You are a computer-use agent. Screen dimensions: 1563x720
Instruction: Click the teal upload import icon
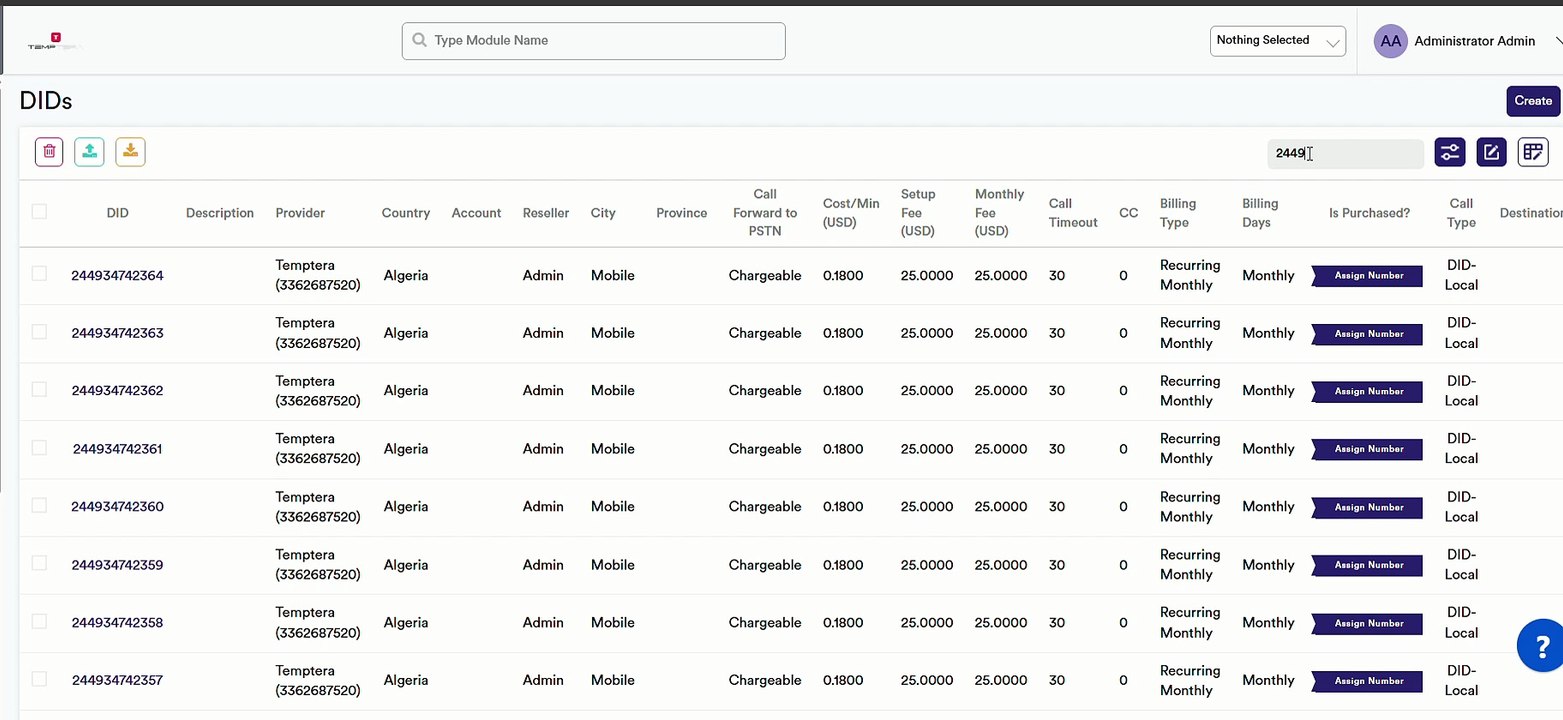pos(89,152)
